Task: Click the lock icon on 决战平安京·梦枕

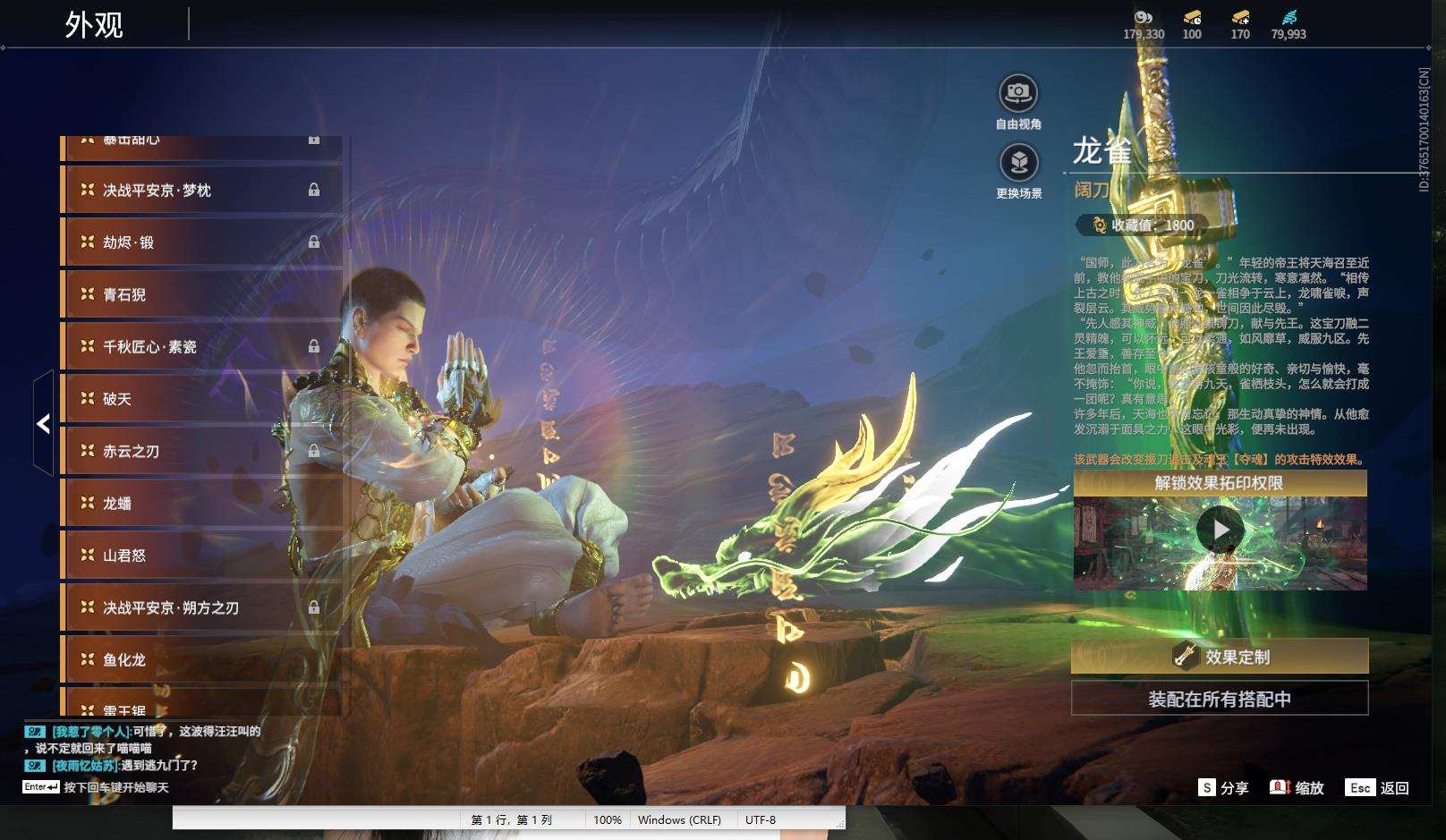Action: 314,190
